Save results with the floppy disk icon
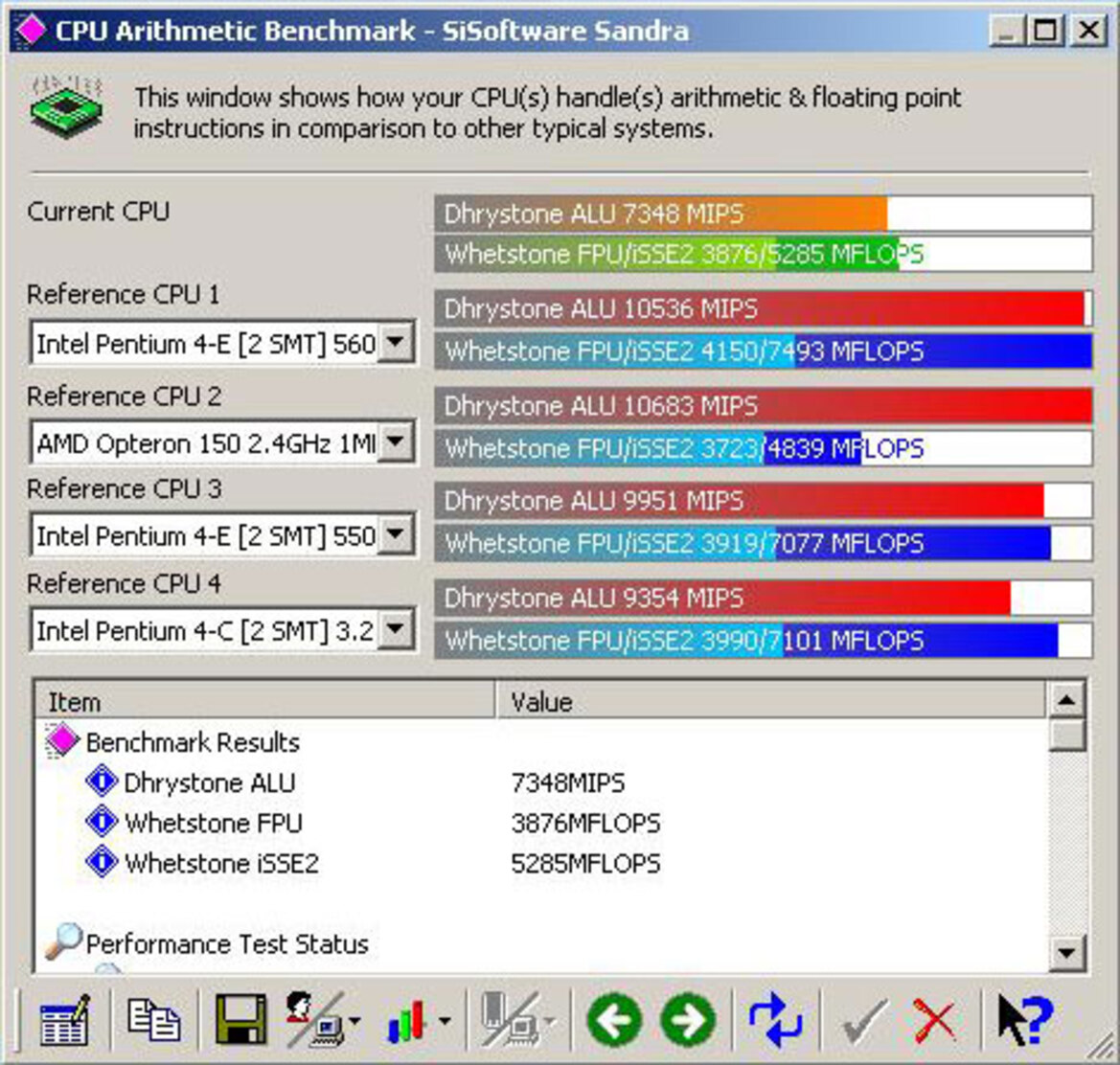Viewport: 1120px width, 1065px height. tap(240, 1019)
